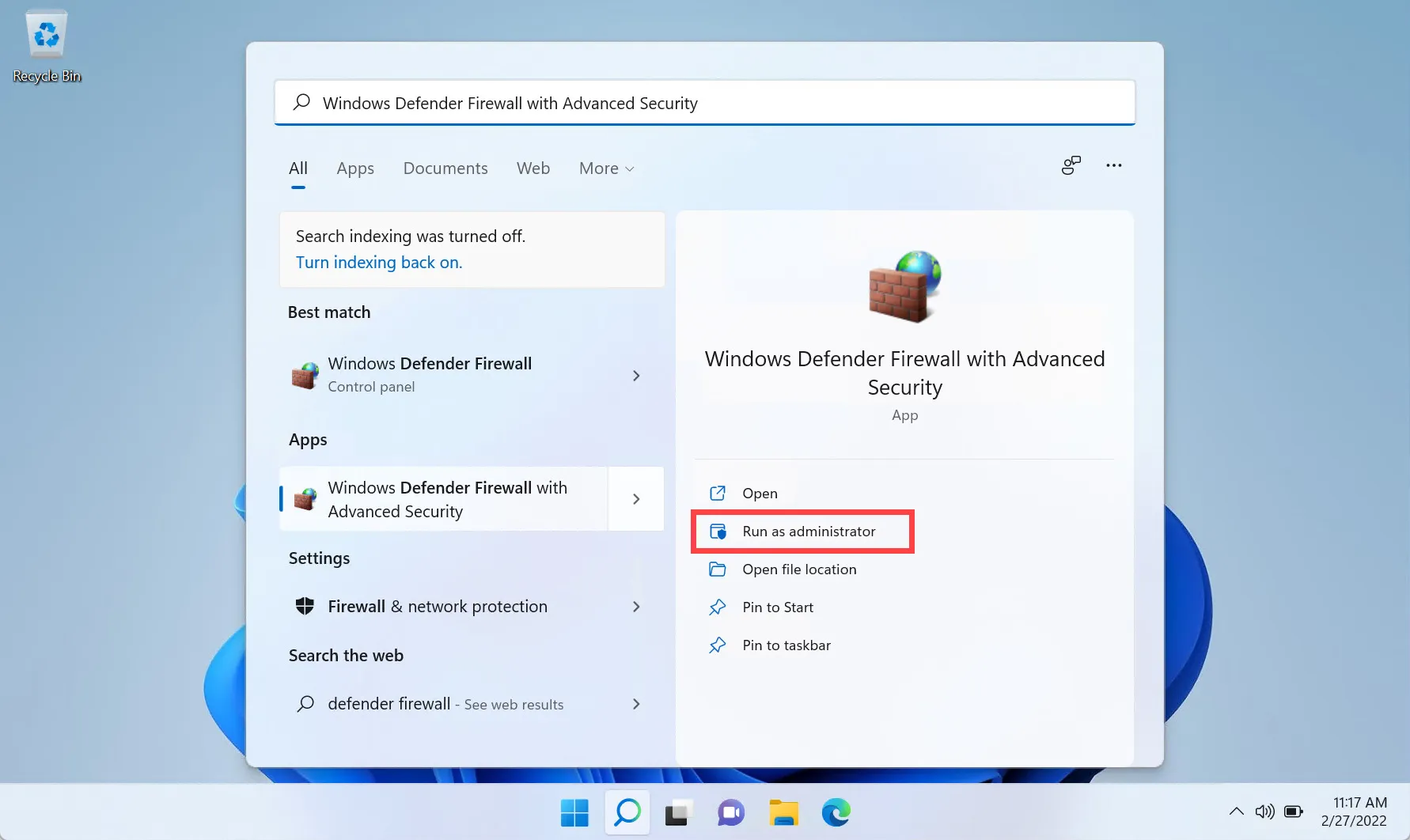Click the taskbar Search icon
1410x840 pixels.
pos(627,812)
